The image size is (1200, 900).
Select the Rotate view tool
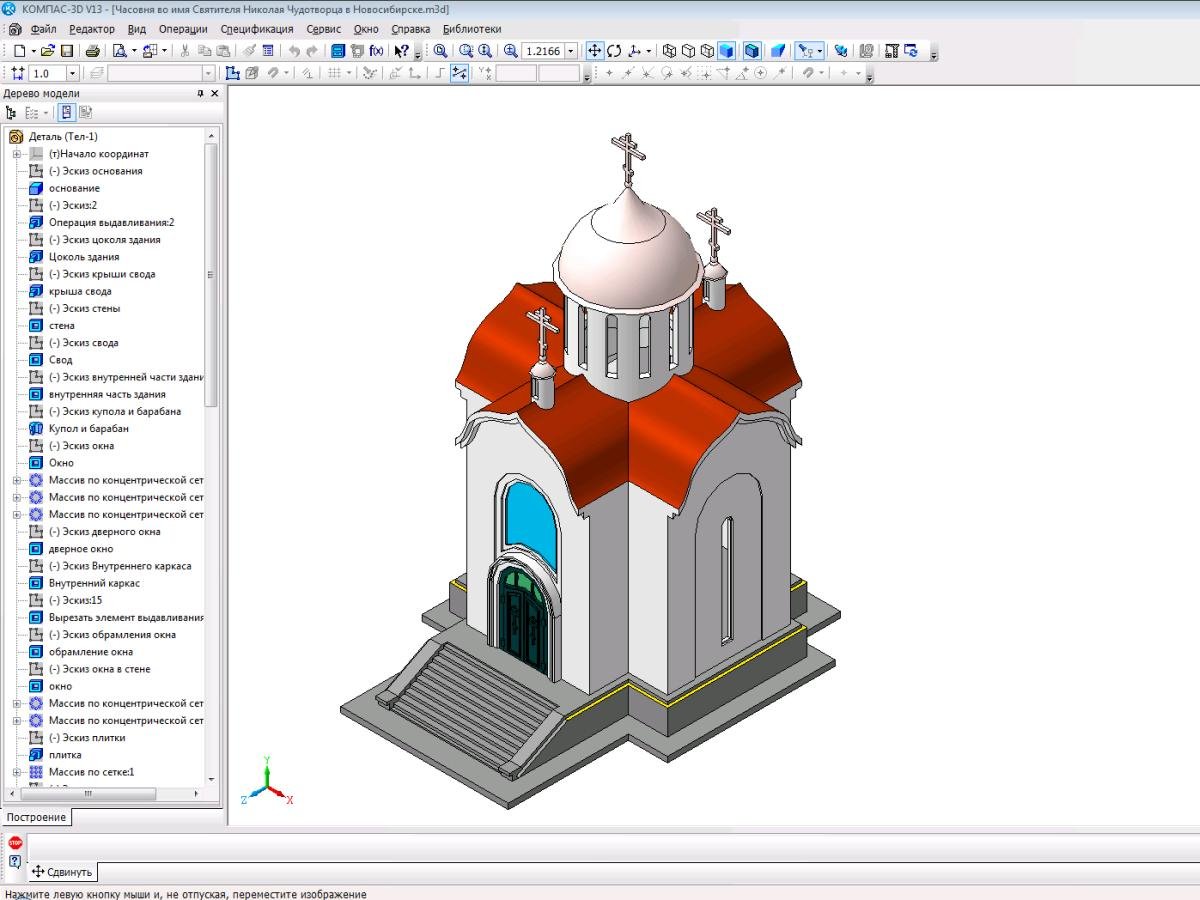614,51
